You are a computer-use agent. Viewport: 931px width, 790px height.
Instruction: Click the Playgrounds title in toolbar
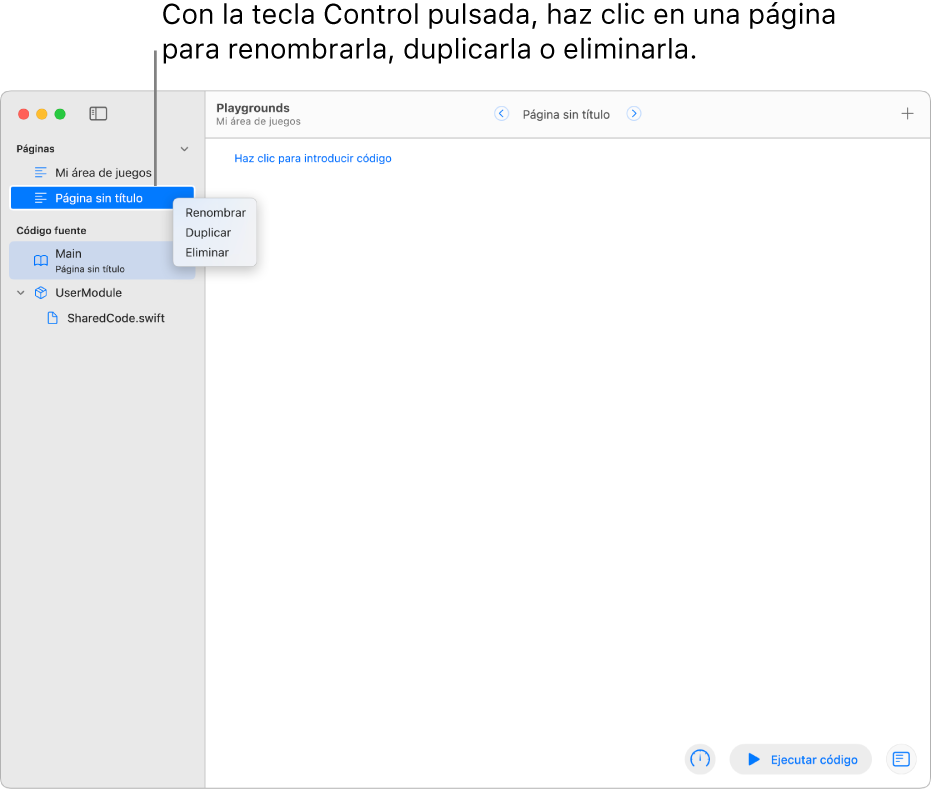click(x=252, y=108)
